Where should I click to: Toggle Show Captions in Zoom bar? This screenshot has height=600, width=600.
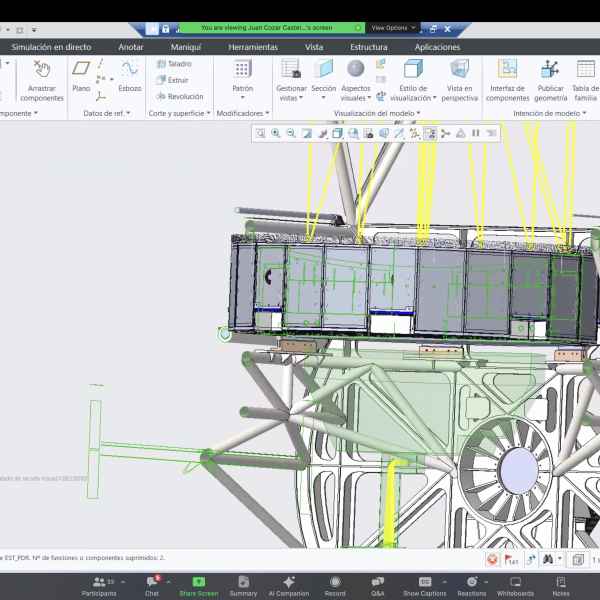point(425,585)
